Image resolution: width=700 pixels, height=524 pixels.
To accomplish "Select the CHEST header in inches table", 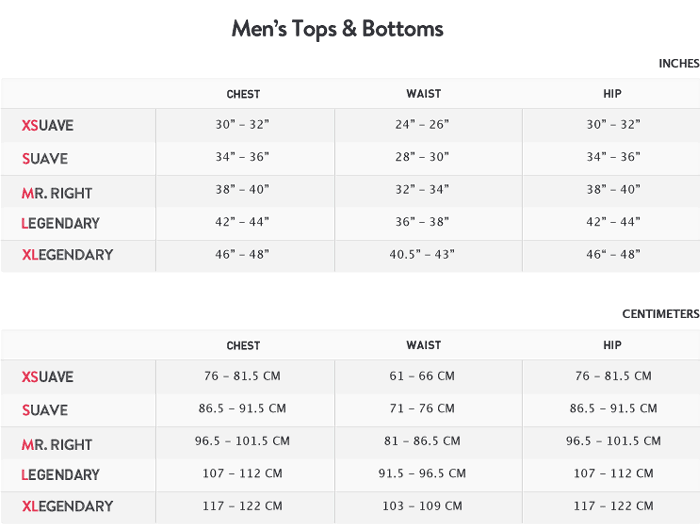I will [243, 94].
